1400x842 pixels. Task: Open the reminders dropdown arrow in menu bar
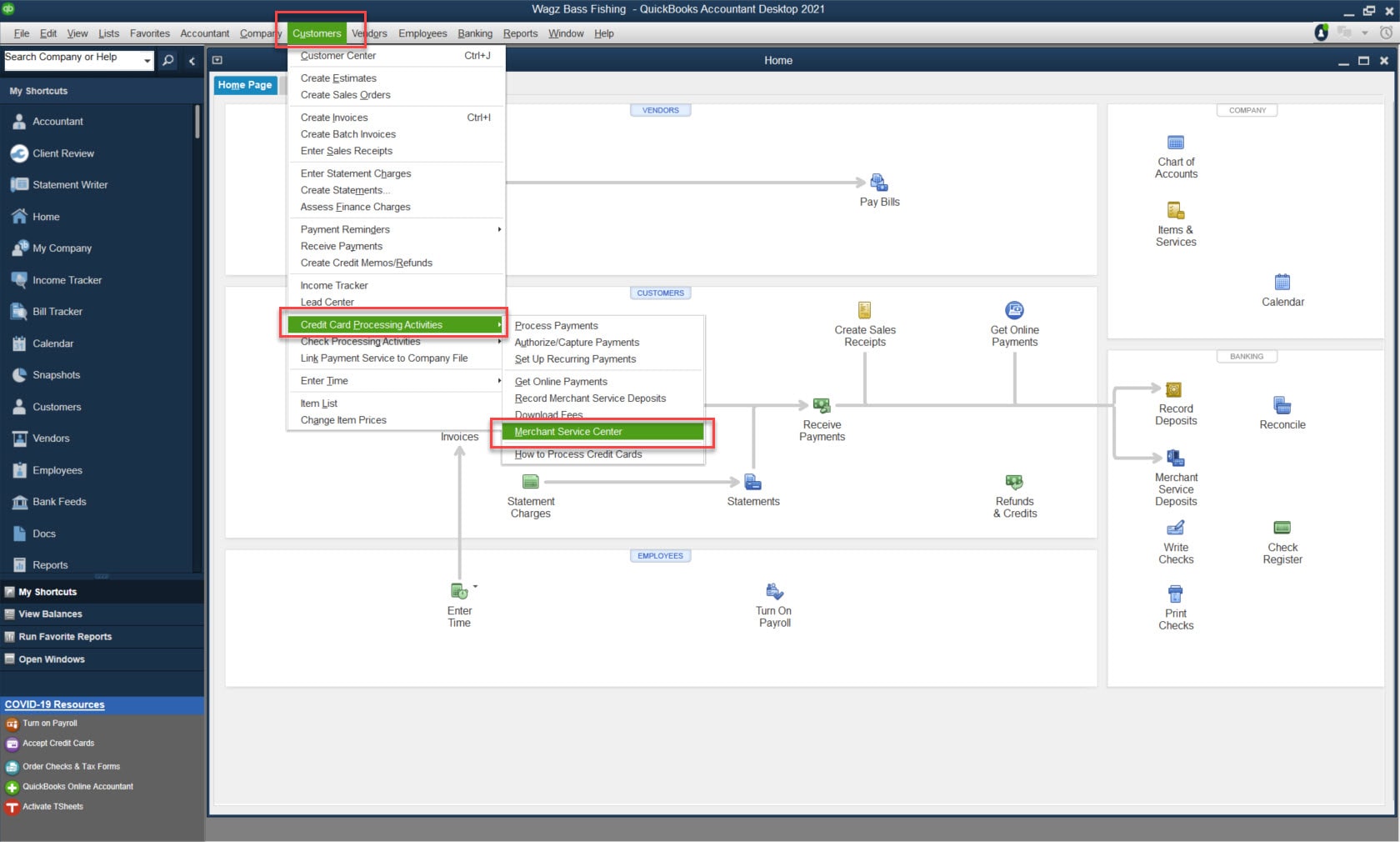click(1365, 33)
